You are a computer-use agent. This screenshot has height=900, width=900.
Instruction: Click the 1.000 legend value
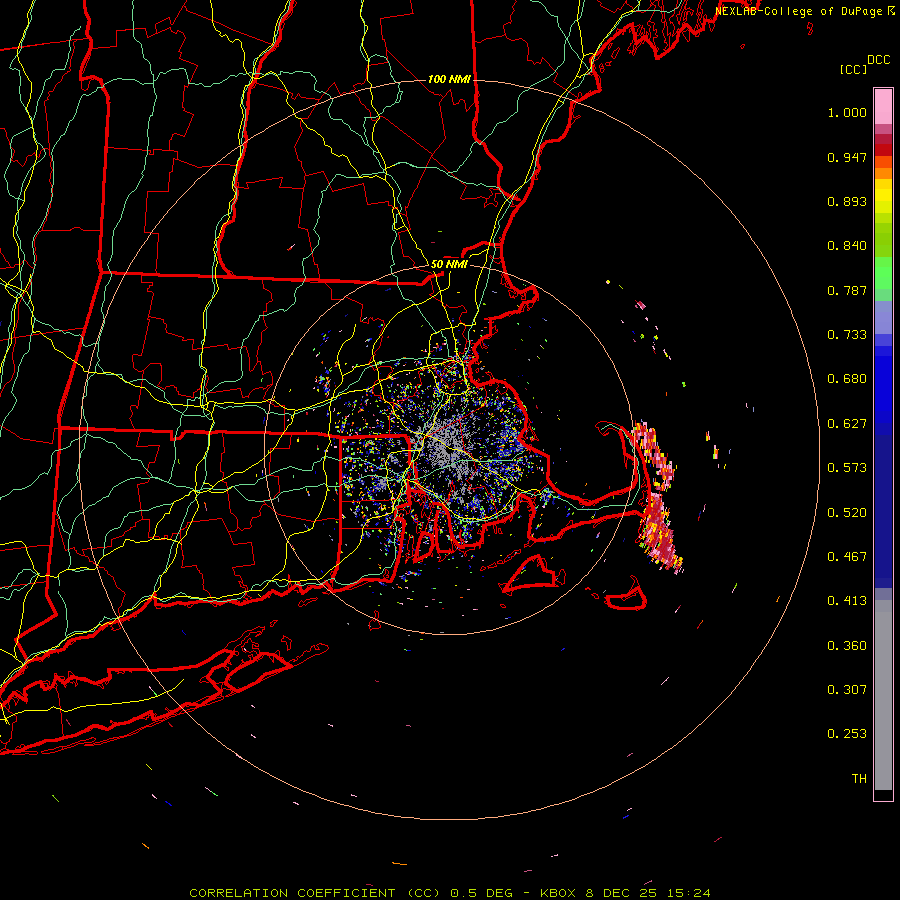click(x=847, y=112)
